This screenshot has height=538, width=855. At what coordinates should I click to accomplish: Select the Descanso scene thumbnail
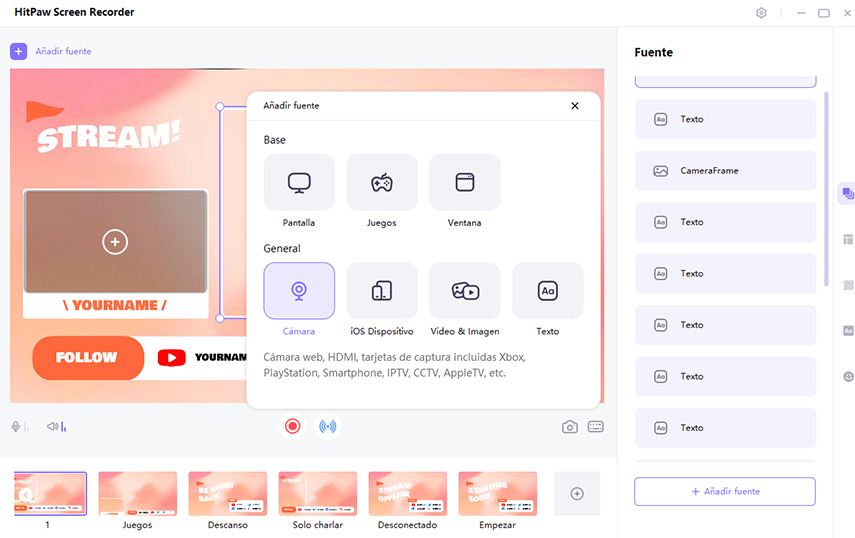[228, 494]
